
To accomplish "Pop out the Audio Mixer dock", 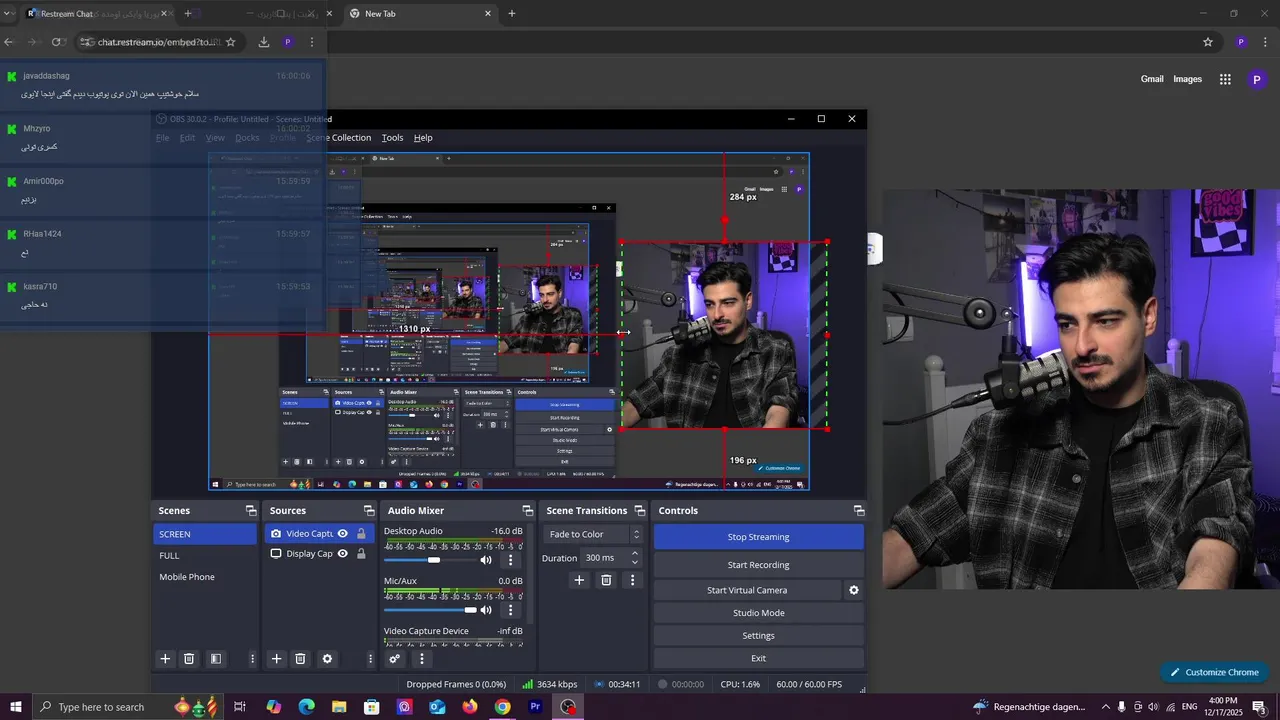I will click(x=527, y=511).
